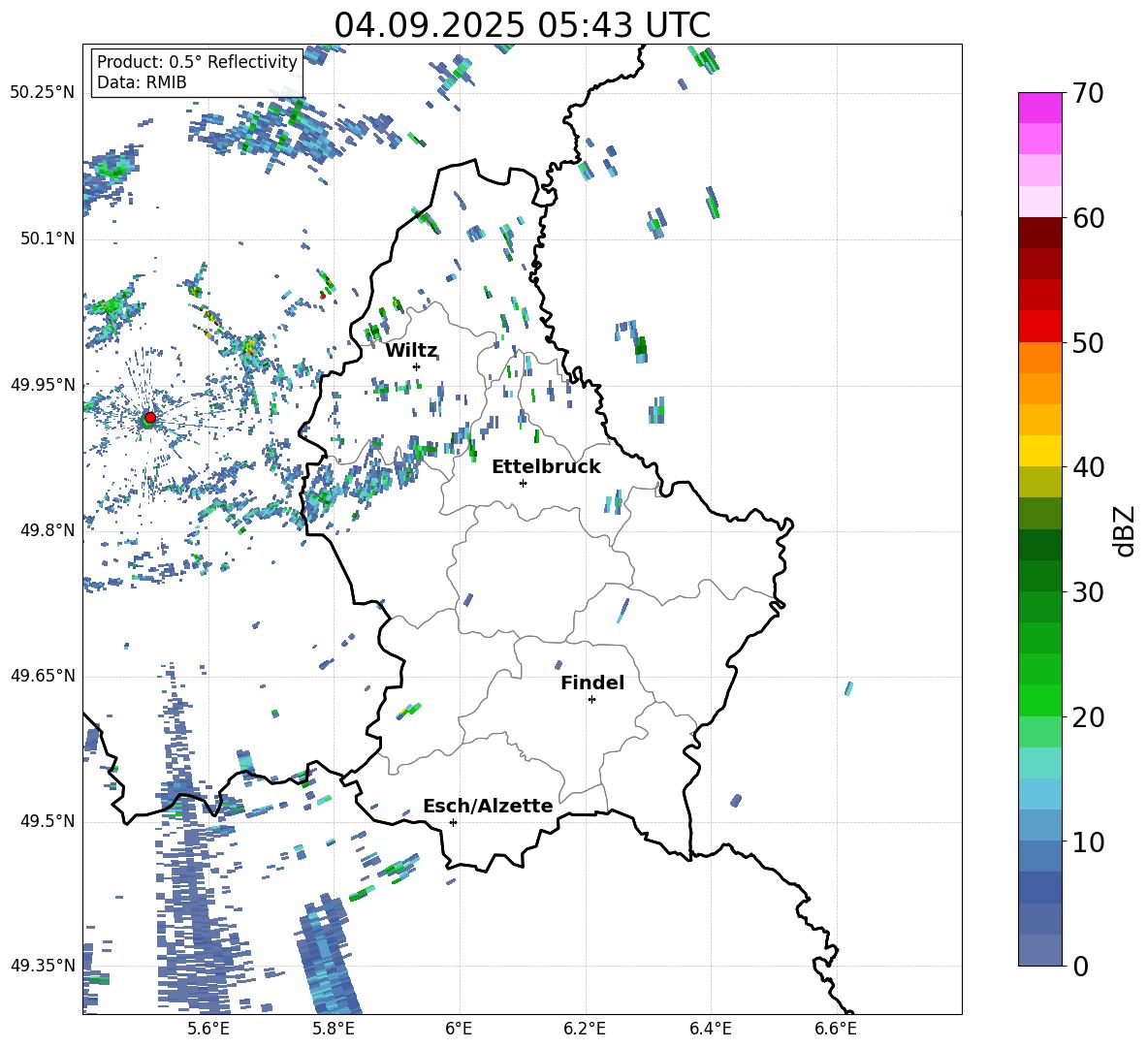
Task: Click the 49.8°N latitude label
Action: [48, 530]
